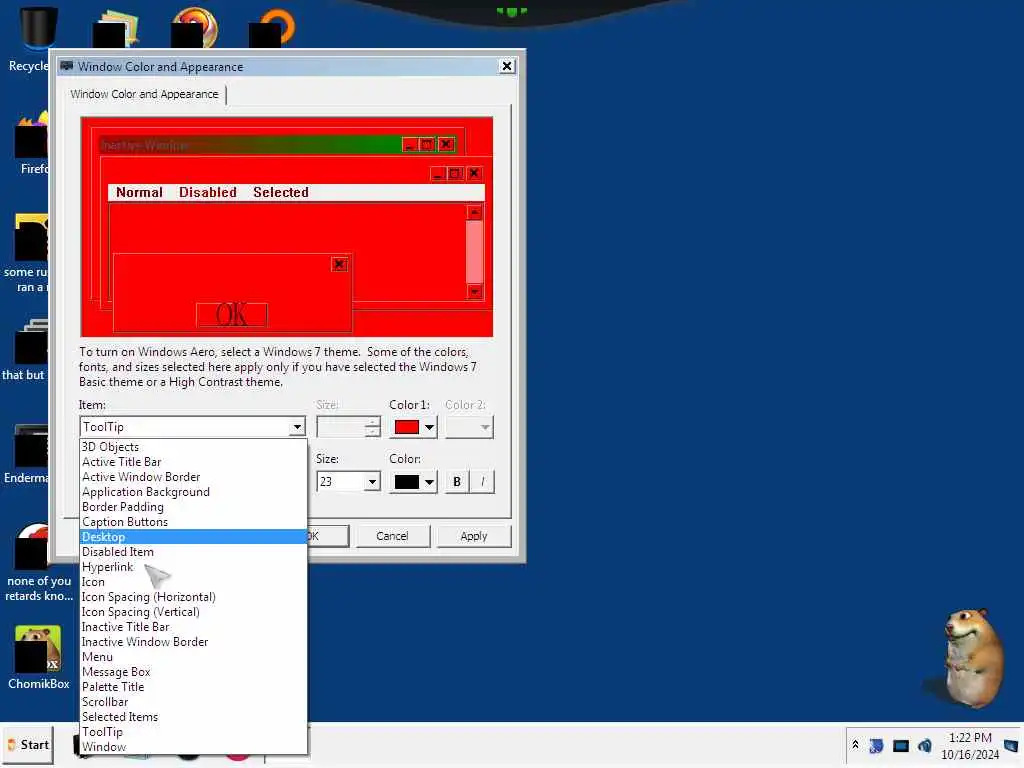Choose Window list entry
The width and height of the screenshot is (1024, 768).
point(193,748)
